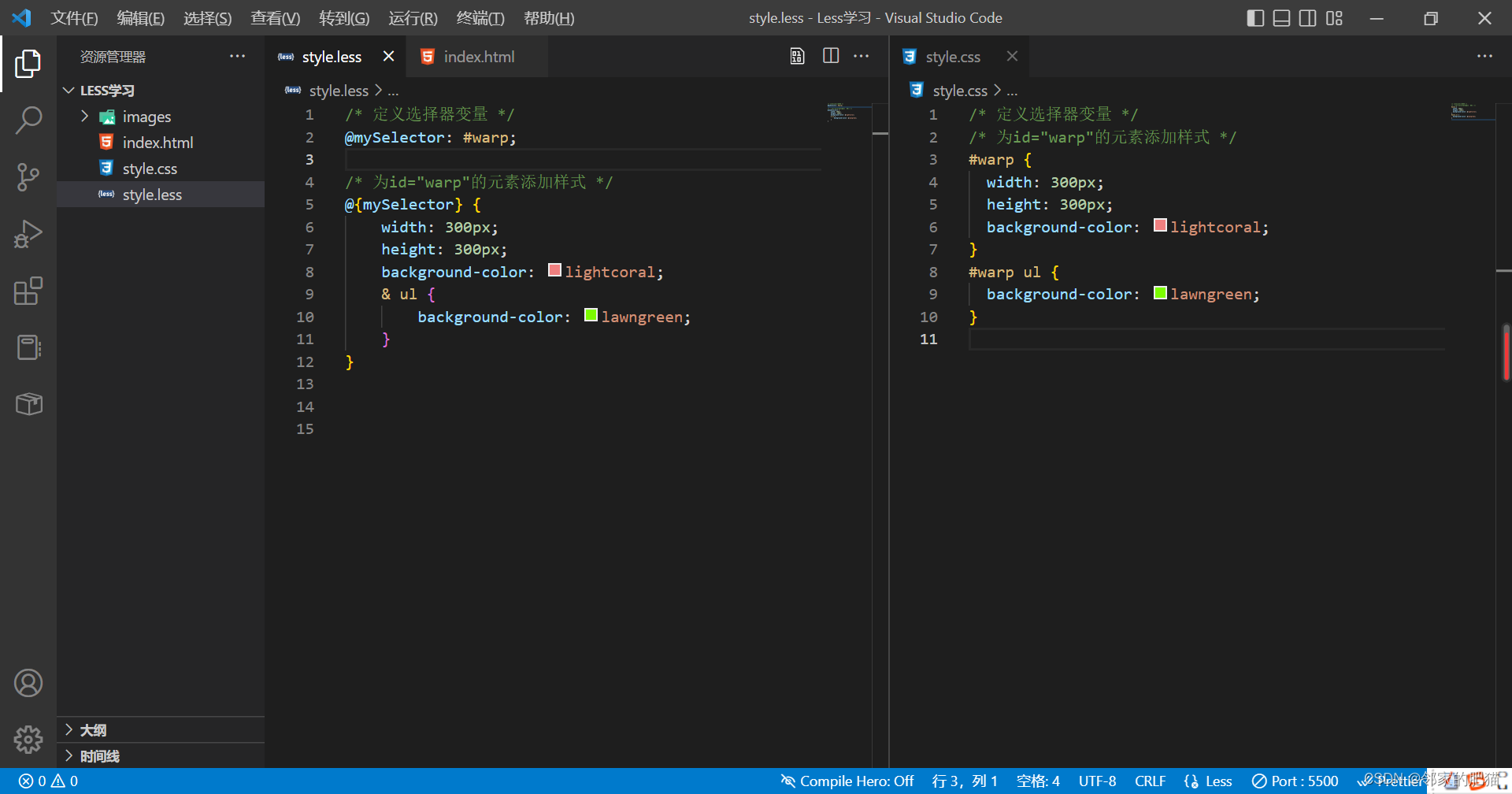Open the Manage gear settings

click(28, 739)
